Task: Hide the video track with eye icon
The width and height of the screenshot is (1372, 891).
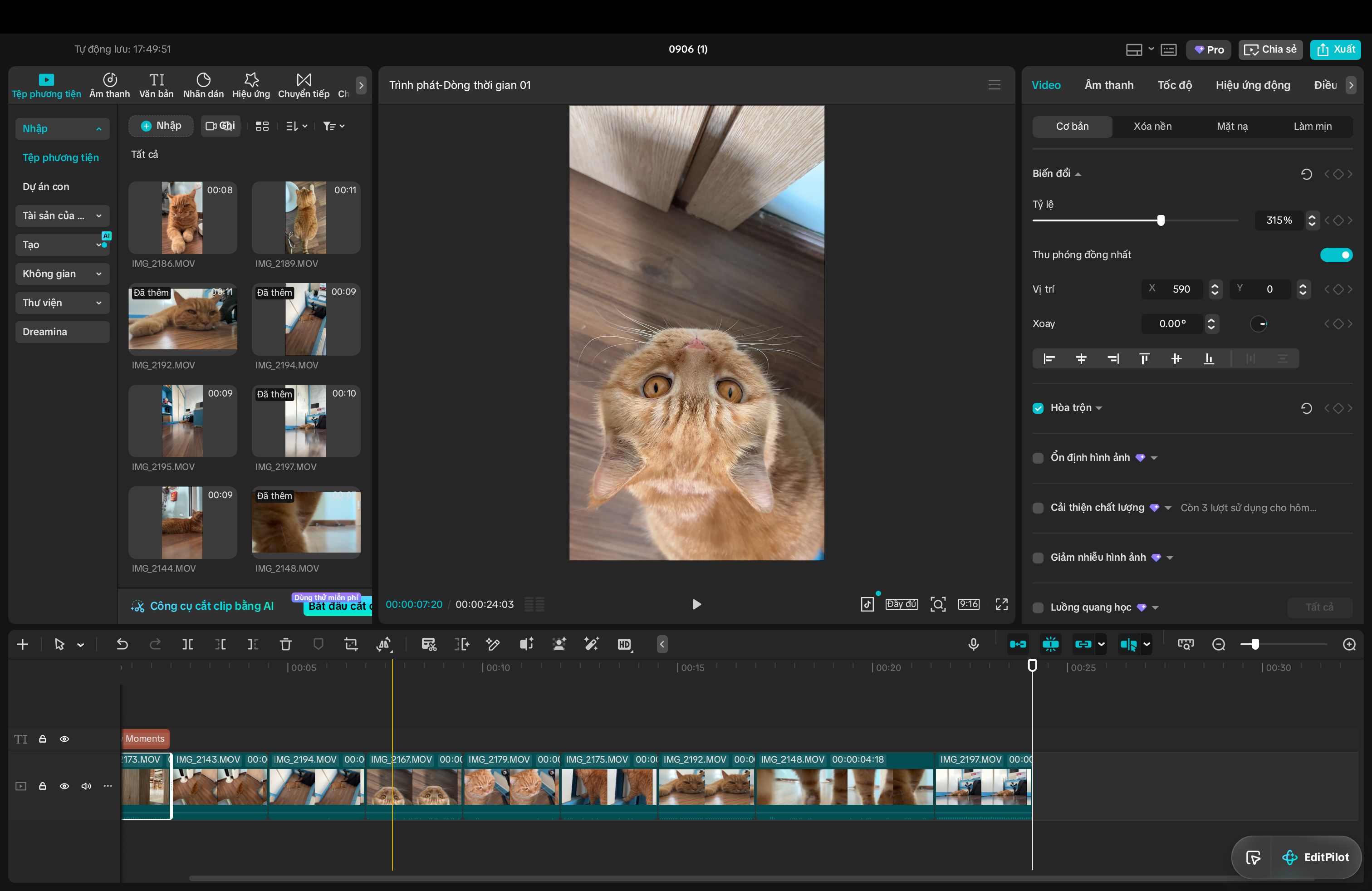Action: [64, 786]
